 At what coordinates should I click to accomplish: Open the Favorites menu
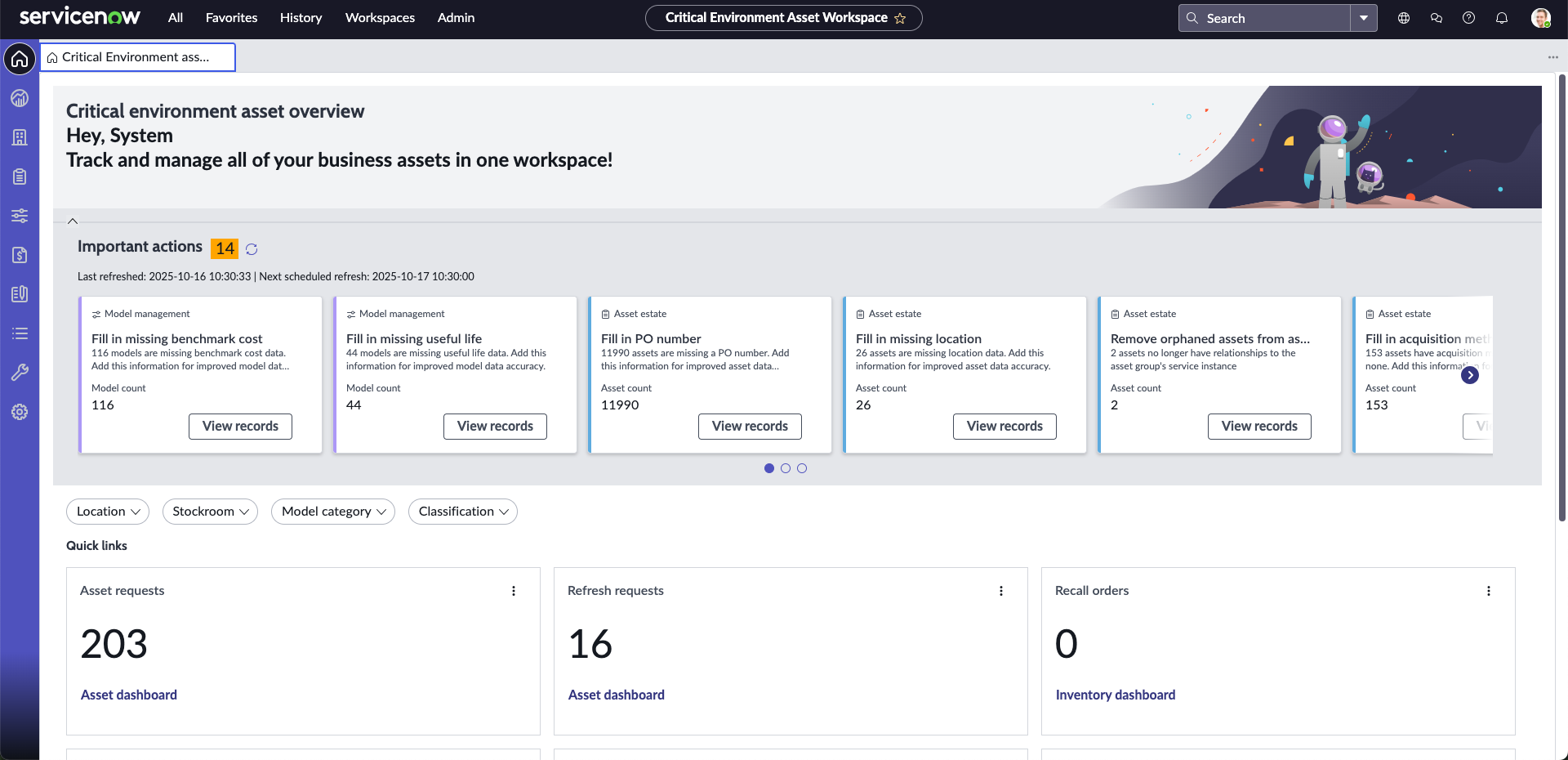tap(232, 18)
